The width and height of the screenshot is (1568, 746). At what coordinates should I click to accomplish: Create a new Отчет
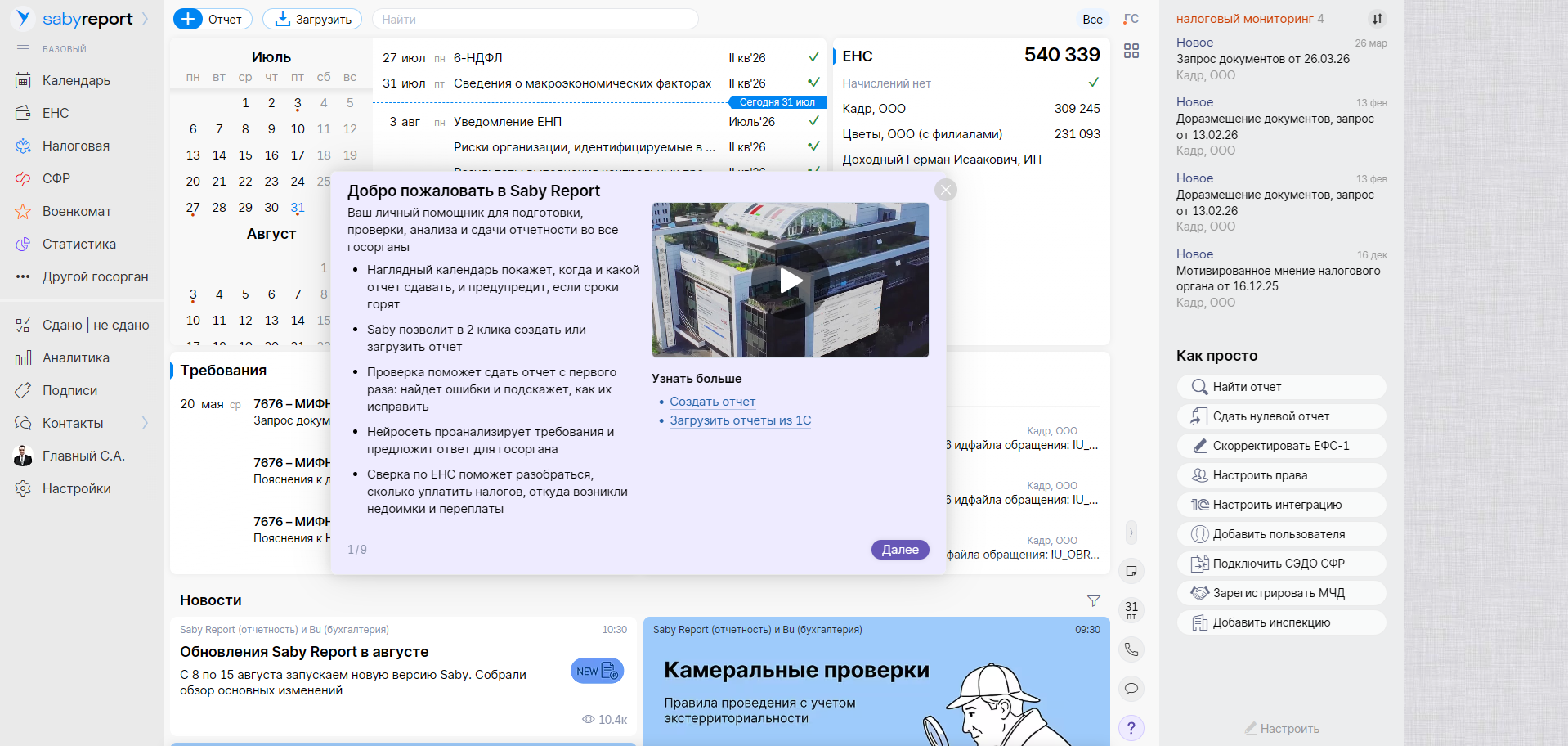click(213, 19)
